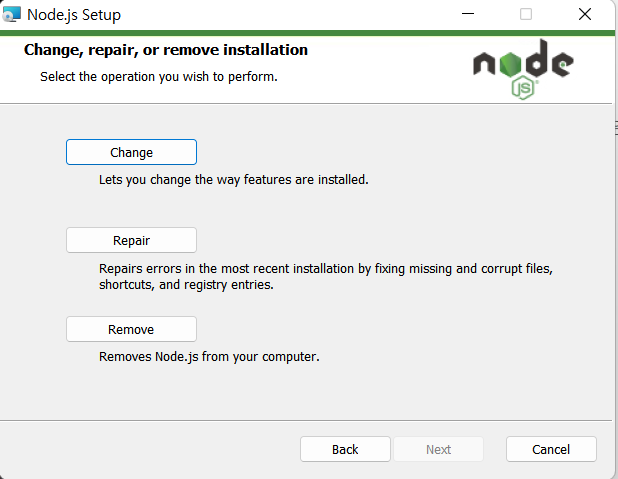Go Back to the previous setup page
The height and width of the screenshot is (479, 618).
coord(345,449)
